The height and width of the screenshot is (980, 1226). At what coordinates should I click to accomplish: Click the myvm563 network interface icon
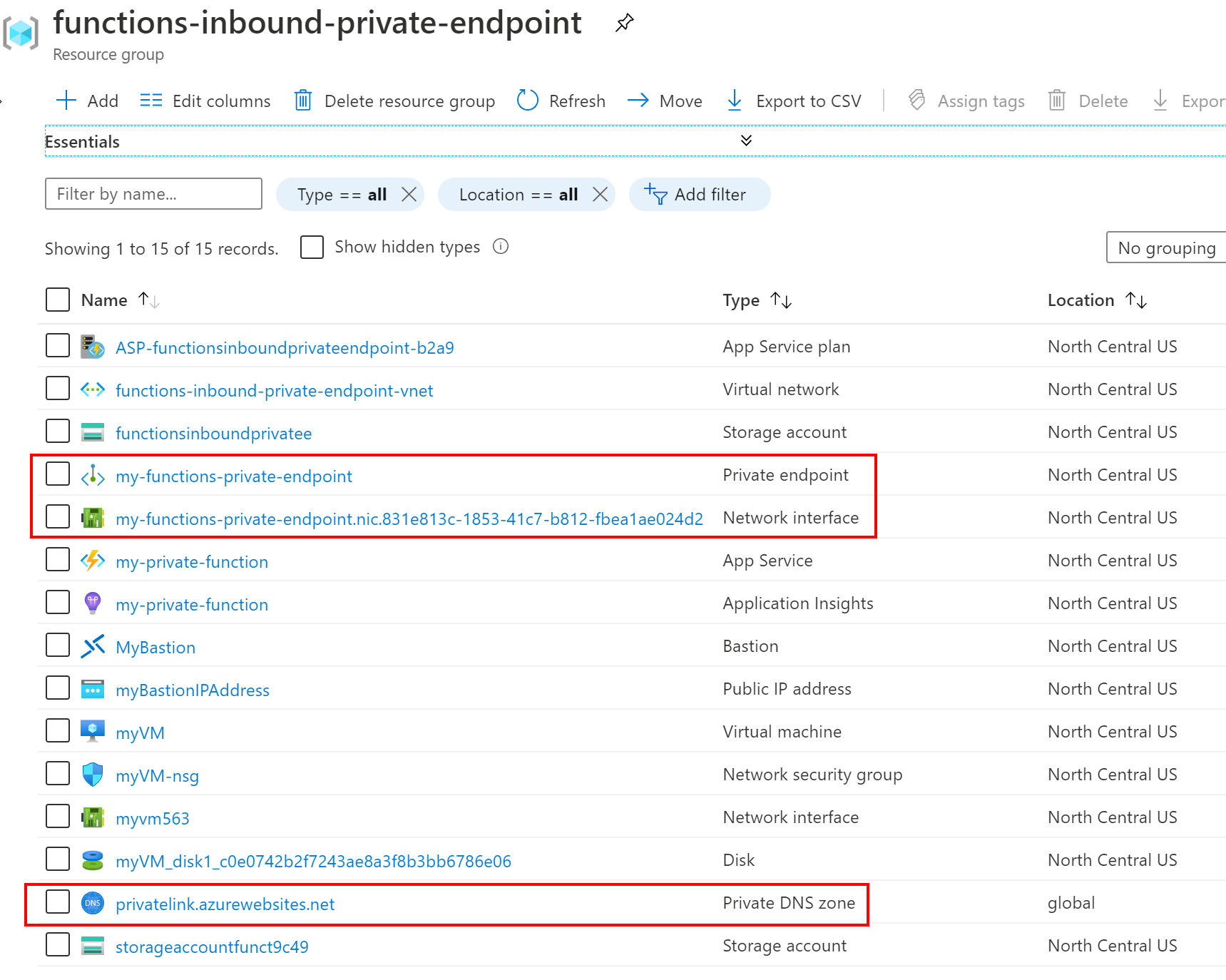(93, 817)
